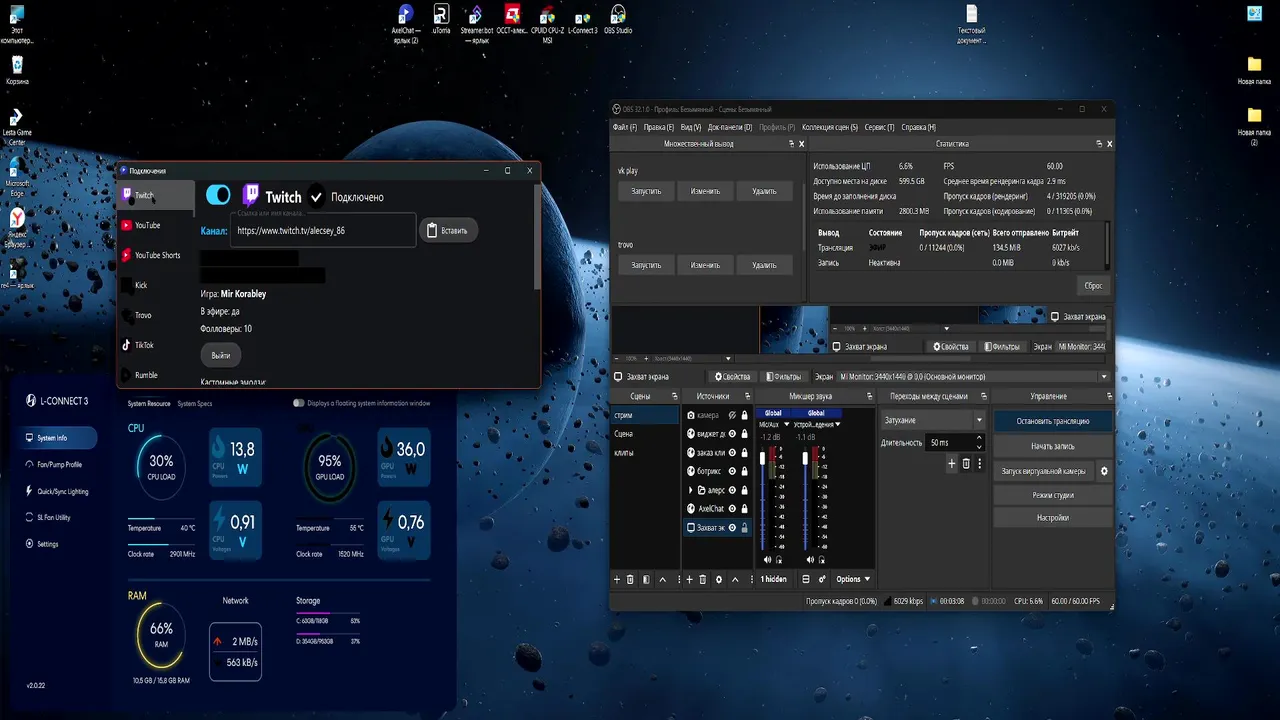Switch to System Specs tab in L-Connect
Image resolution: width=1280 pixels, height=720 pixels.
pyautogui.click(x=195, y=403)
